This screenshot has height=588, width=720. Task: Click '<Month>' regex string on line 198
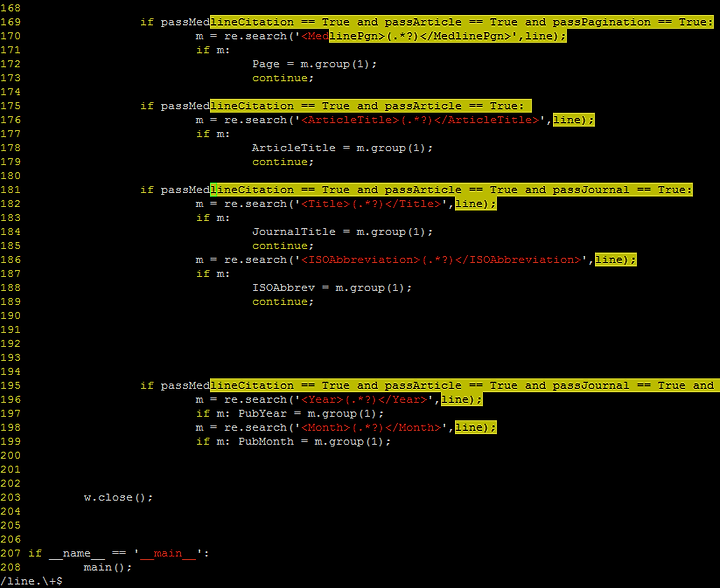pos(371,428)
